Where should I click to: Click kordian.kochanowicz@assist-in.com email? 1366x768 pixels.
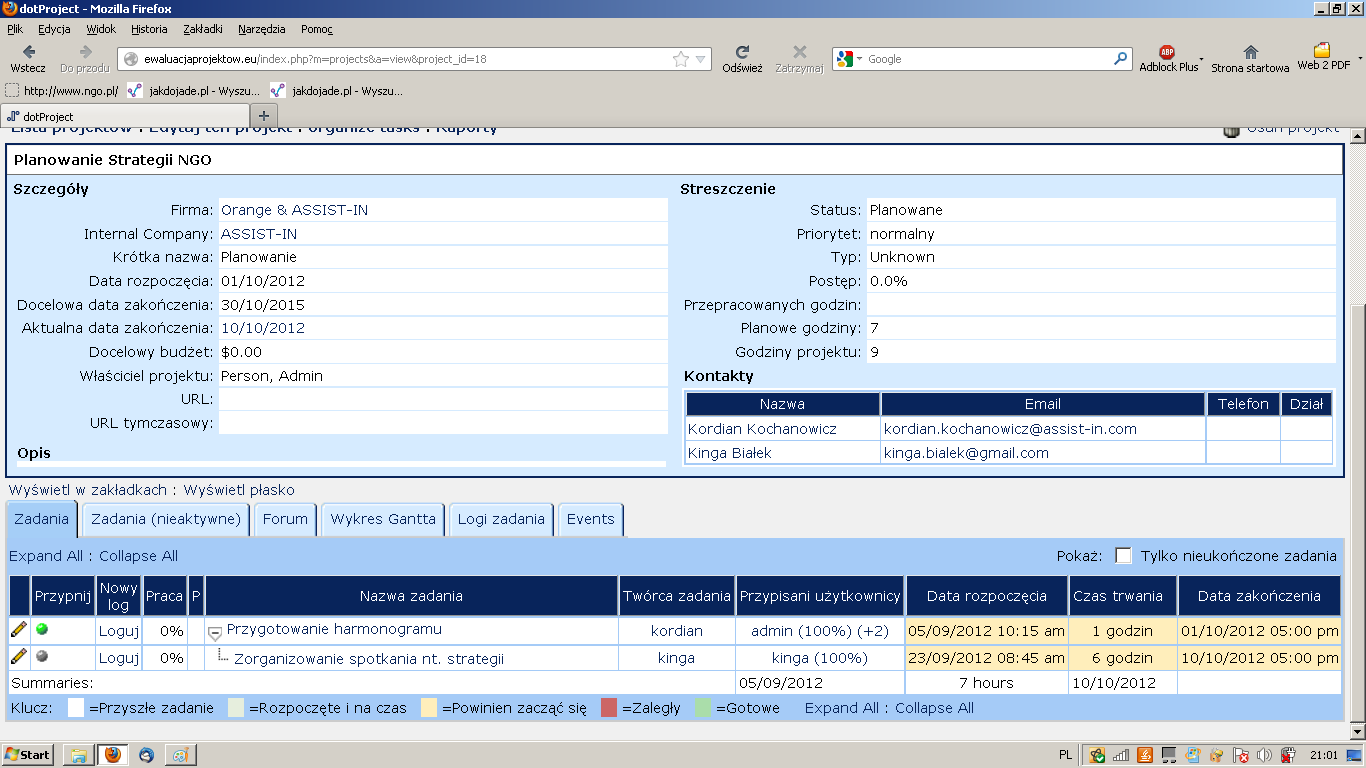[1010, 429]
